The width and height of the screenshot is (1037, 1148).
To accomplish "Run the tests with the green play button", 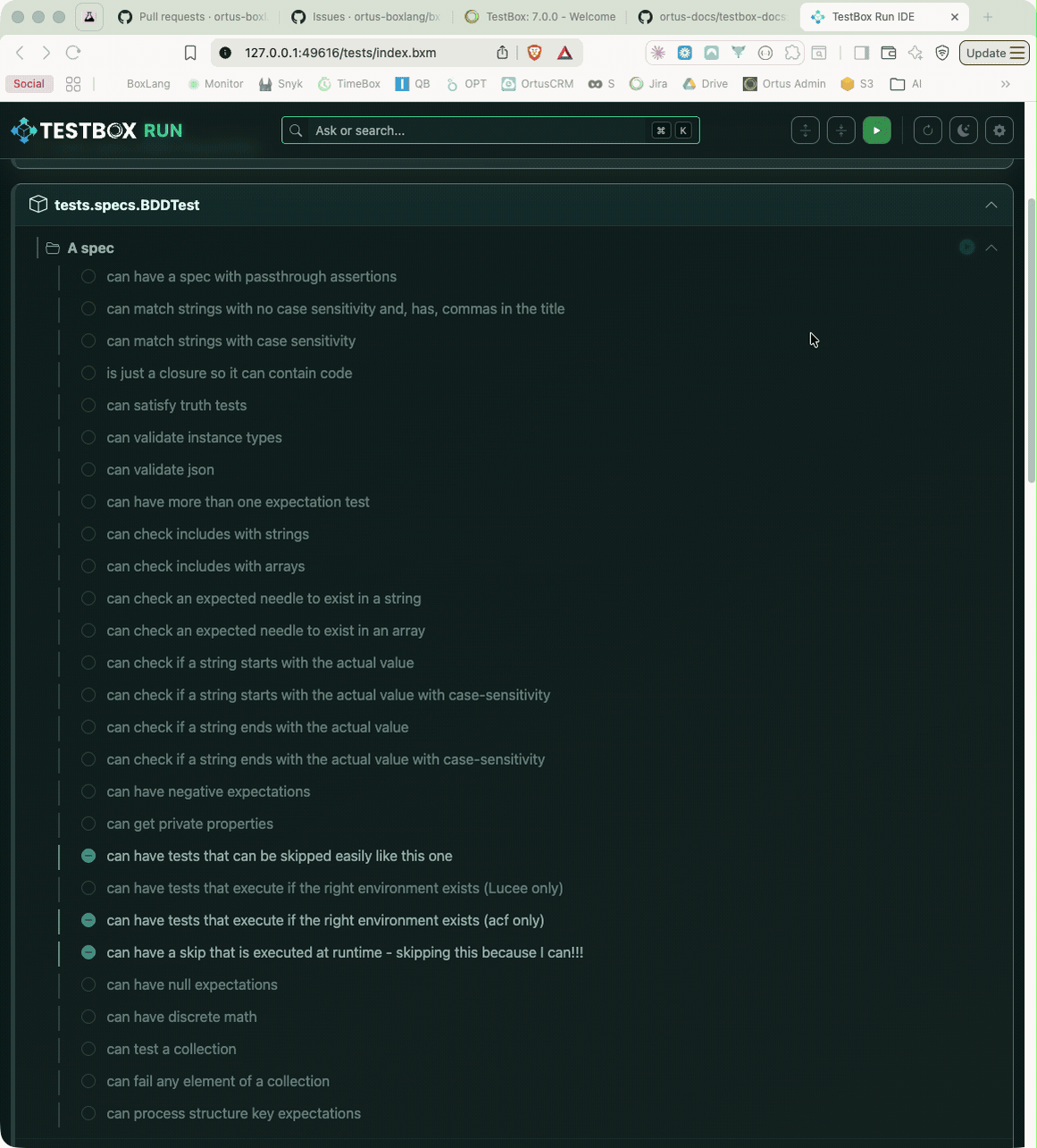I will [x=876, y=130].
